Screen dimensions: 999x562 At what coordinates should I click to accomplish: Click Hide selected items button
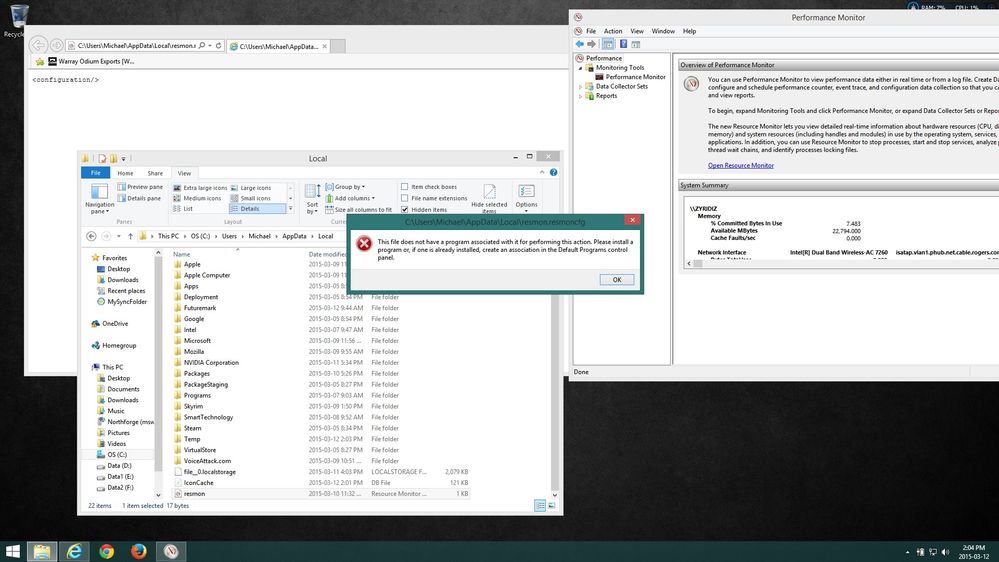coord(489,198)
